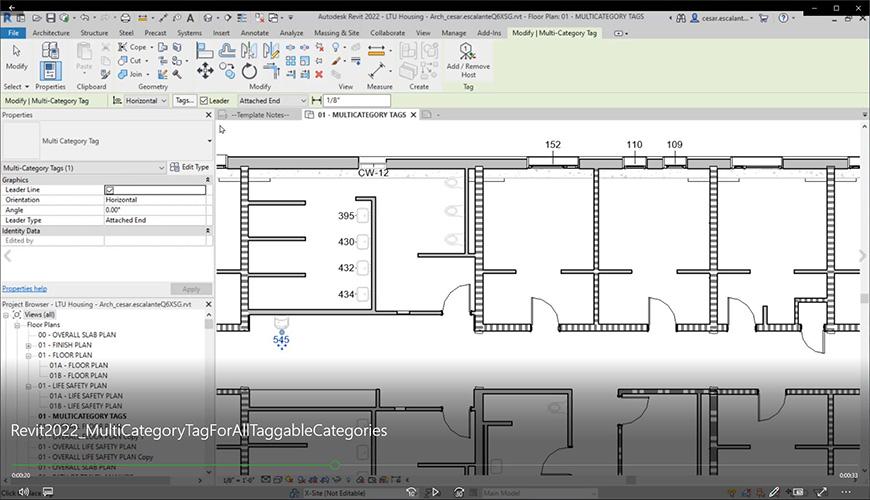Click Add / Remove Host tag icon
This screenshot has height=500, width=870.
click(468, 60)
